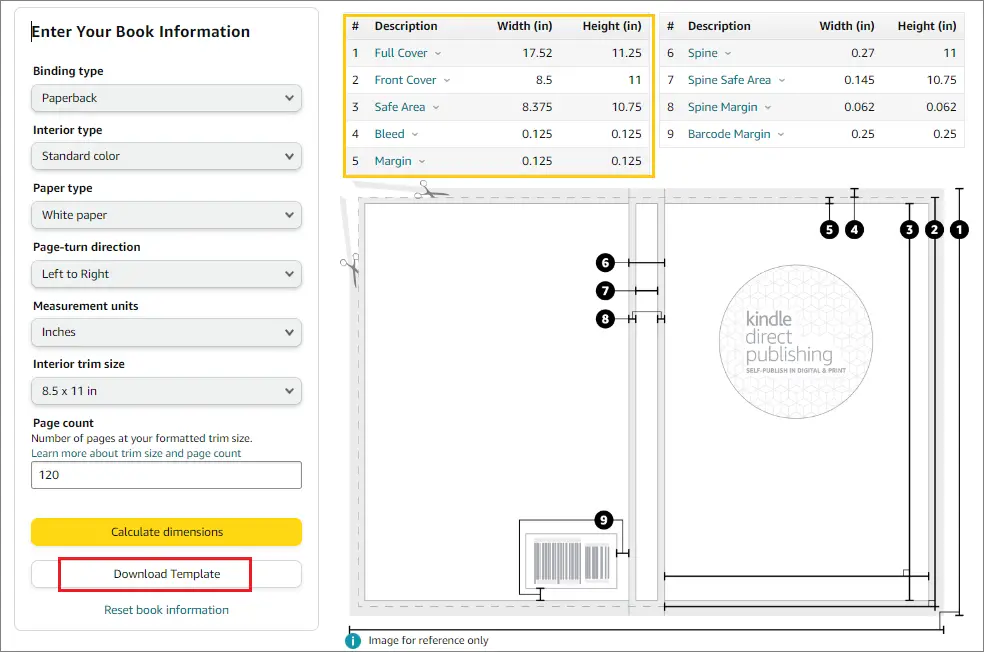Expand the Margin row description
Screen dimensions: 984x652
400,161
